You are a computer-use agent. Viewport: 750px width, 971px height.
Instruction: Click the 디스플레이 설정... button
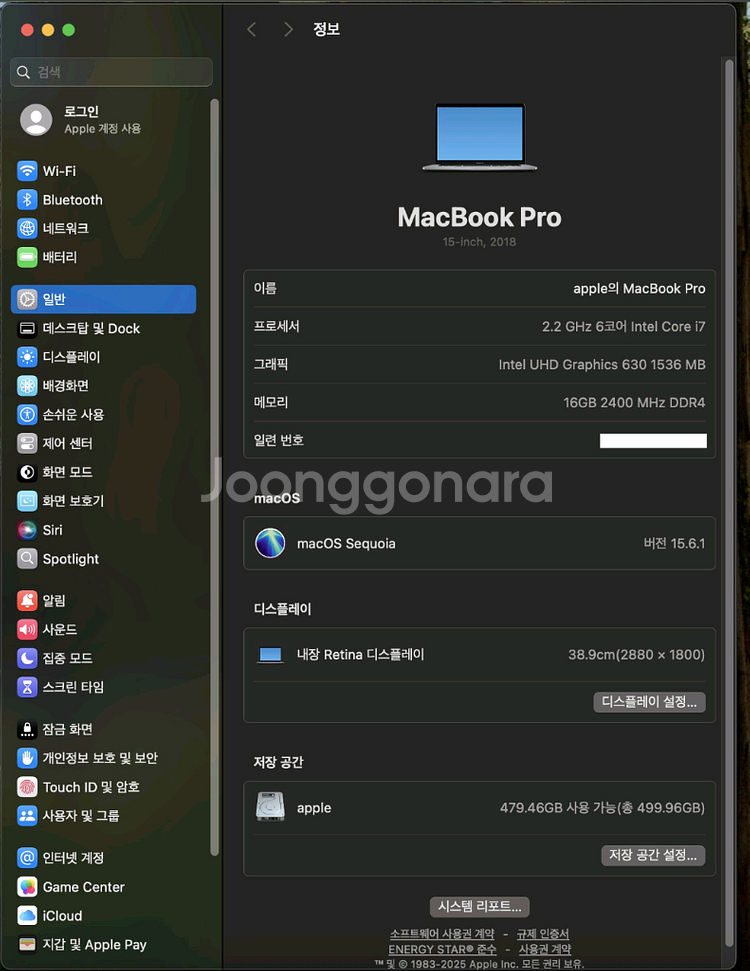coord(650,702)
